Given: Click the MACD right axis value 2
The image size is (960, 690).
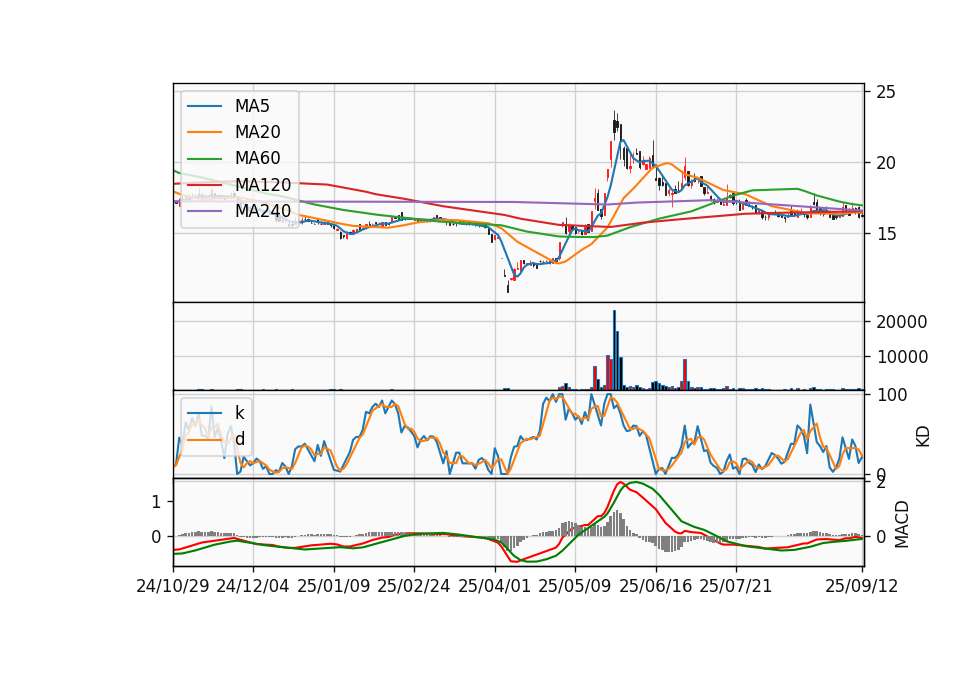Looking at the screenshot, I should coord(881,483).
